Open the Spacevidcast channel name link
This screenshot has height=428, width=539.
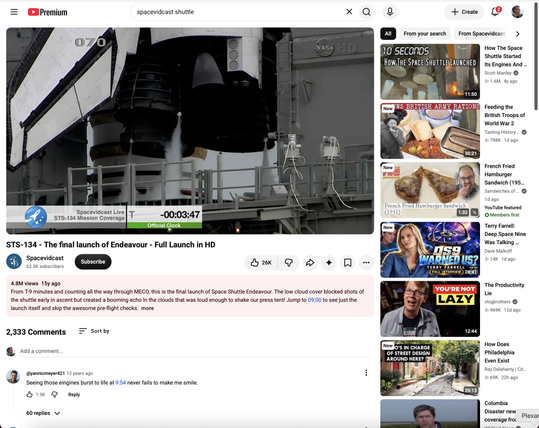click(45, 258)
